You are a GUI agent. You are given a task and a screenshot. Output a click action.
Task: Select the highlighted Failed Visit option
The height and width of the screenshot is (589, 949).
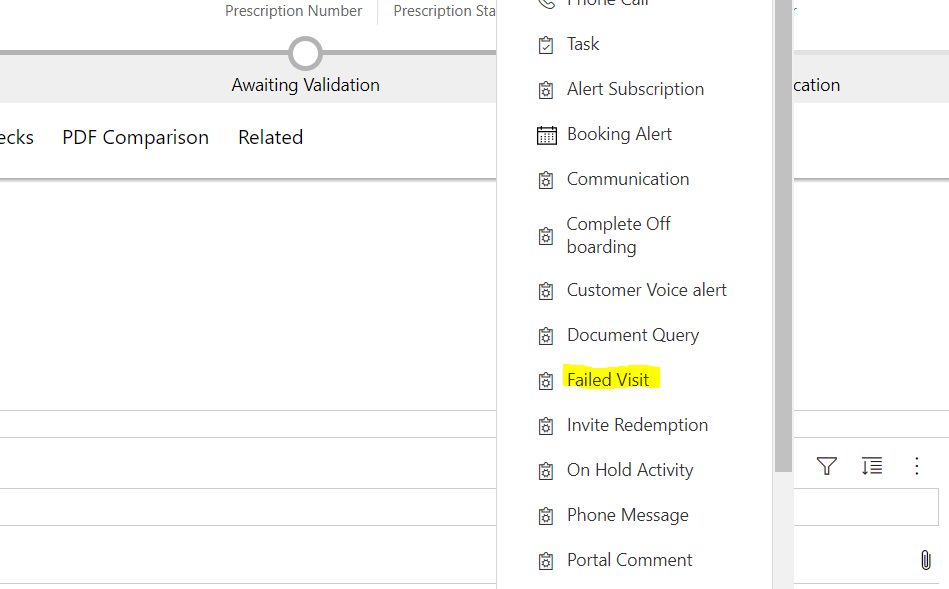pos(609,379)
